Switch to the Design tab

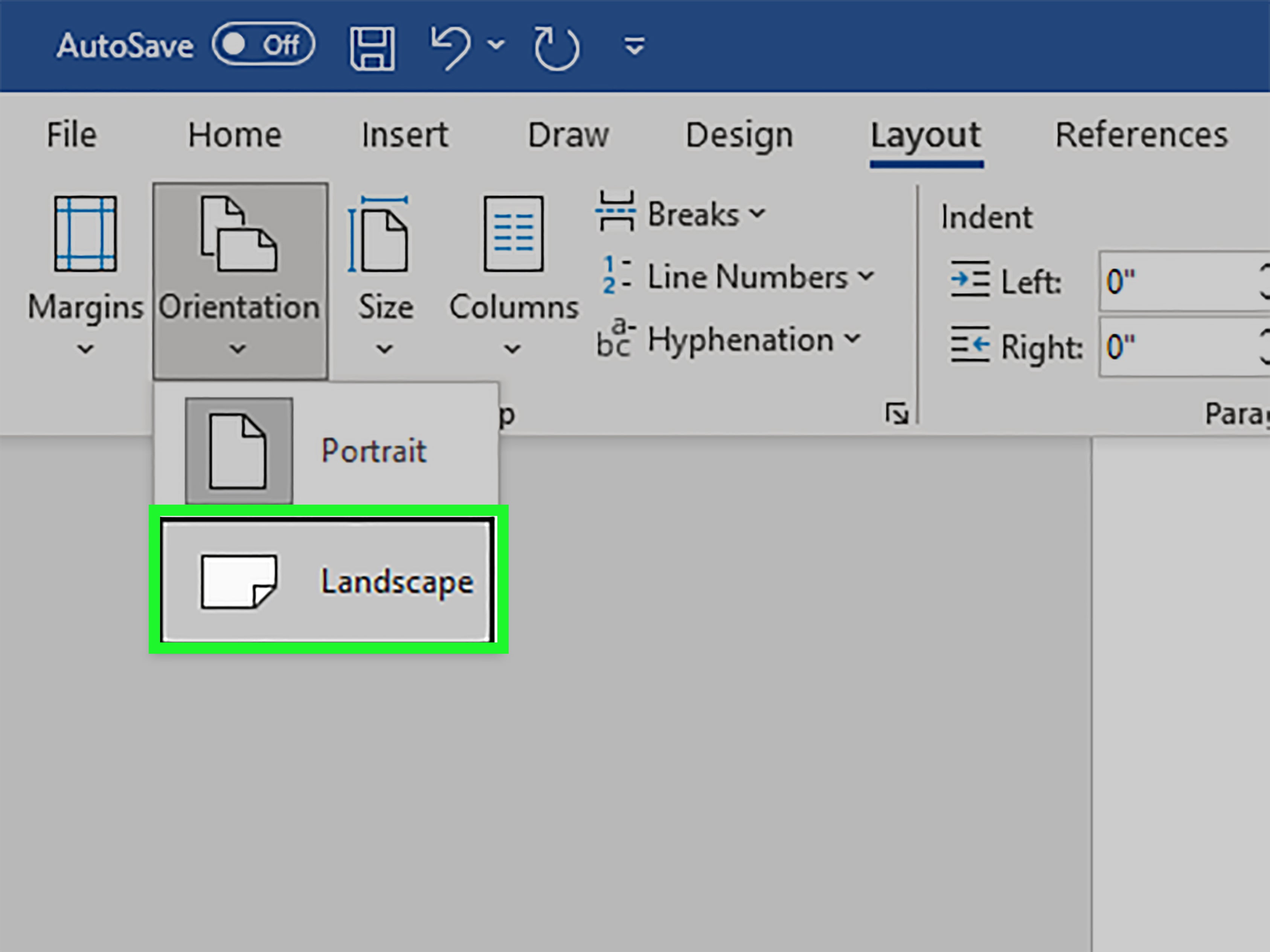tap(739, 136)
